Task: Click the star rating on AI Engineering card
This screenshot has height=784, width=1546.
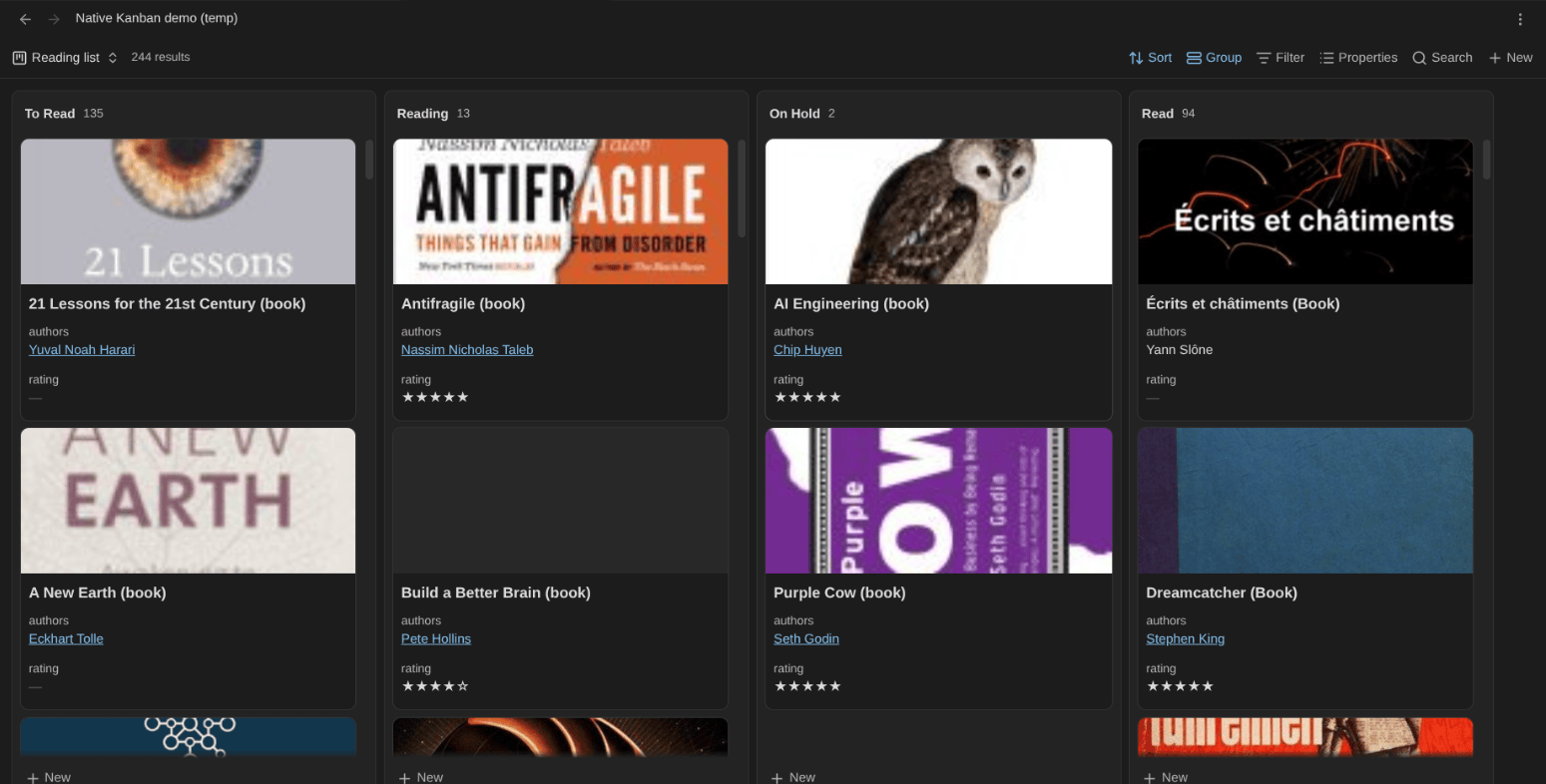Action: click(x=807, y=398)
